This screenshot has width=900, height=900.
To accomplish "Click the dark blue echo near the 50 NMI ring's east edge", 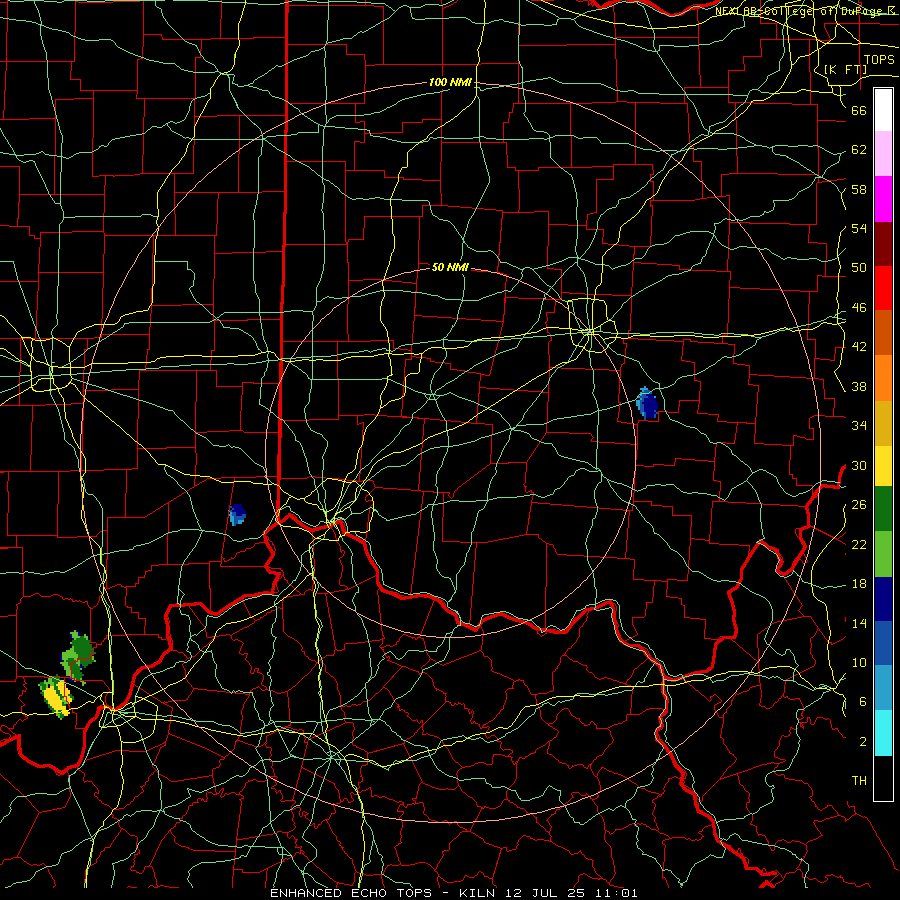I will [x=647, y=403].
